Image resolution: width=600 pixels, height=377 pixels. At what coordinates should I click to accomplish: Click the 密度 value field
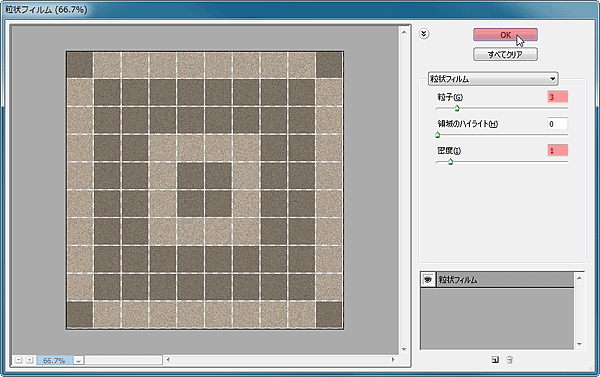(x=557, y=150)
